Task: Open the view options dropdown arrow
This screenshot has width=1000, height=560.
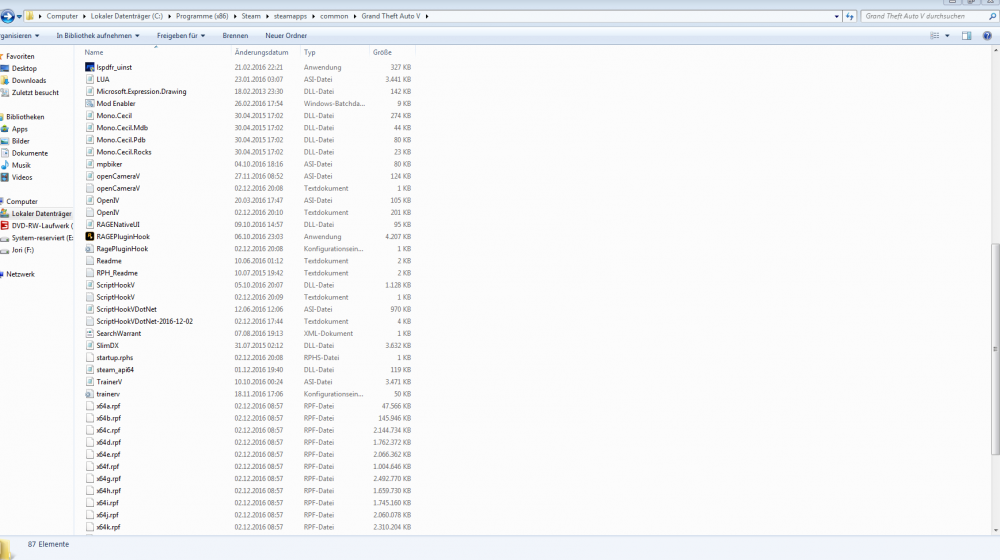Action: (x=947, y=36)
